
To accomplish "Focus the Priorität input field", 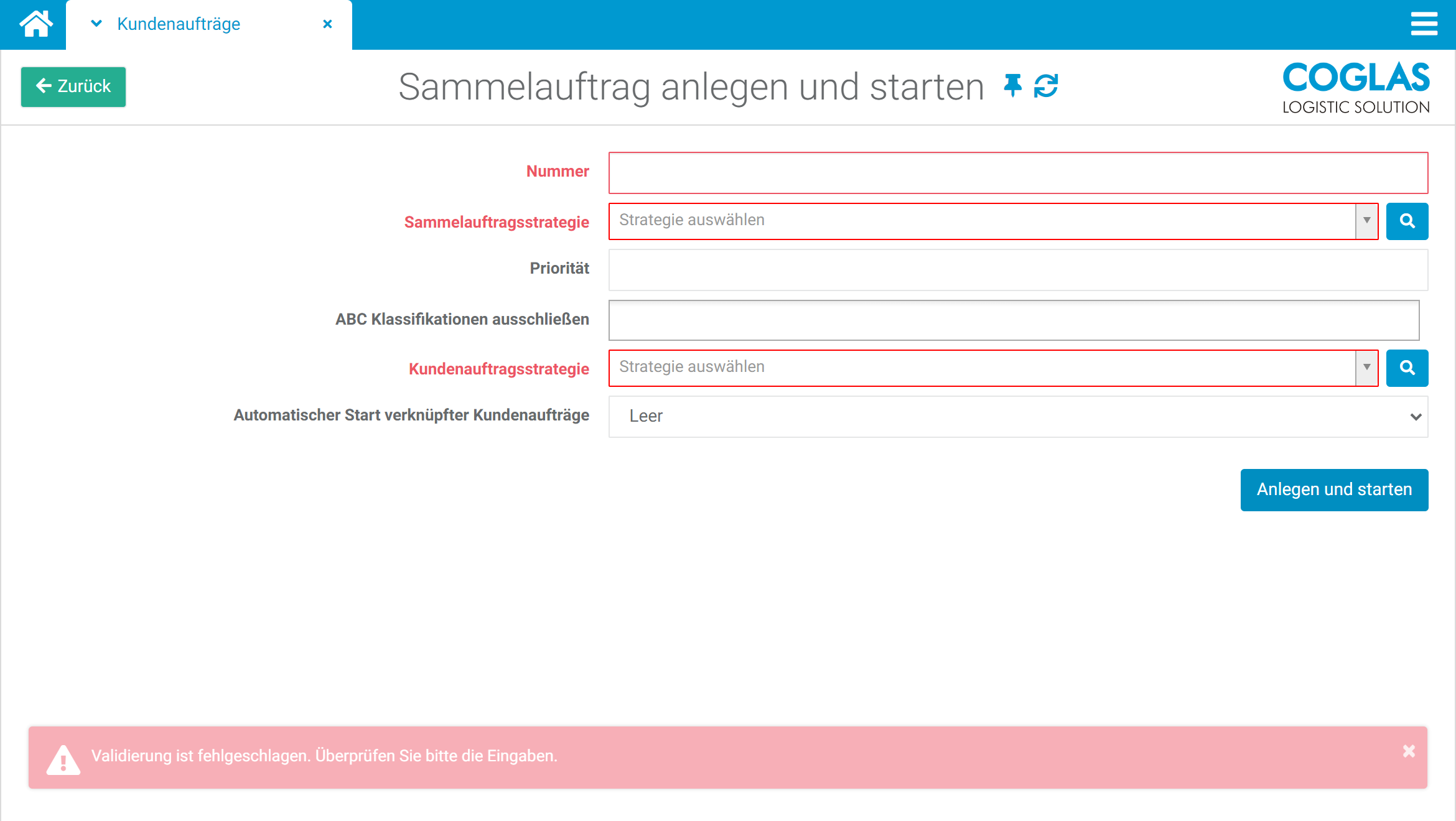I will 1018,270.
